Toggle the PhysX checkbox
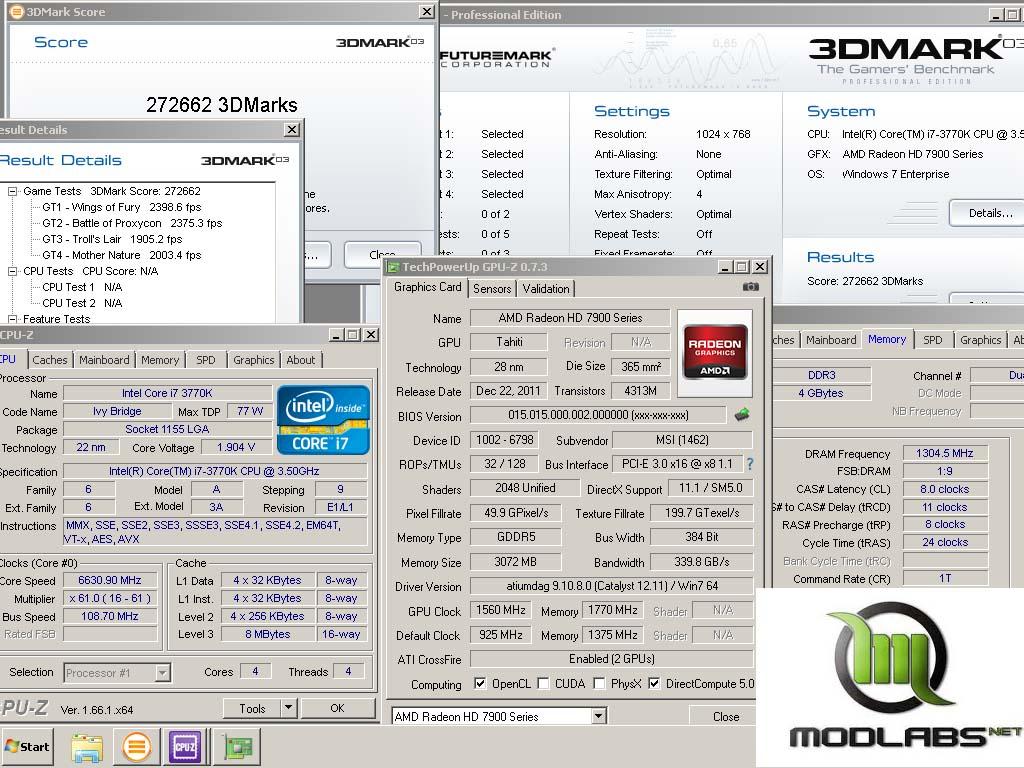The width and height of the screenshot is (1024, 768). 599,683
